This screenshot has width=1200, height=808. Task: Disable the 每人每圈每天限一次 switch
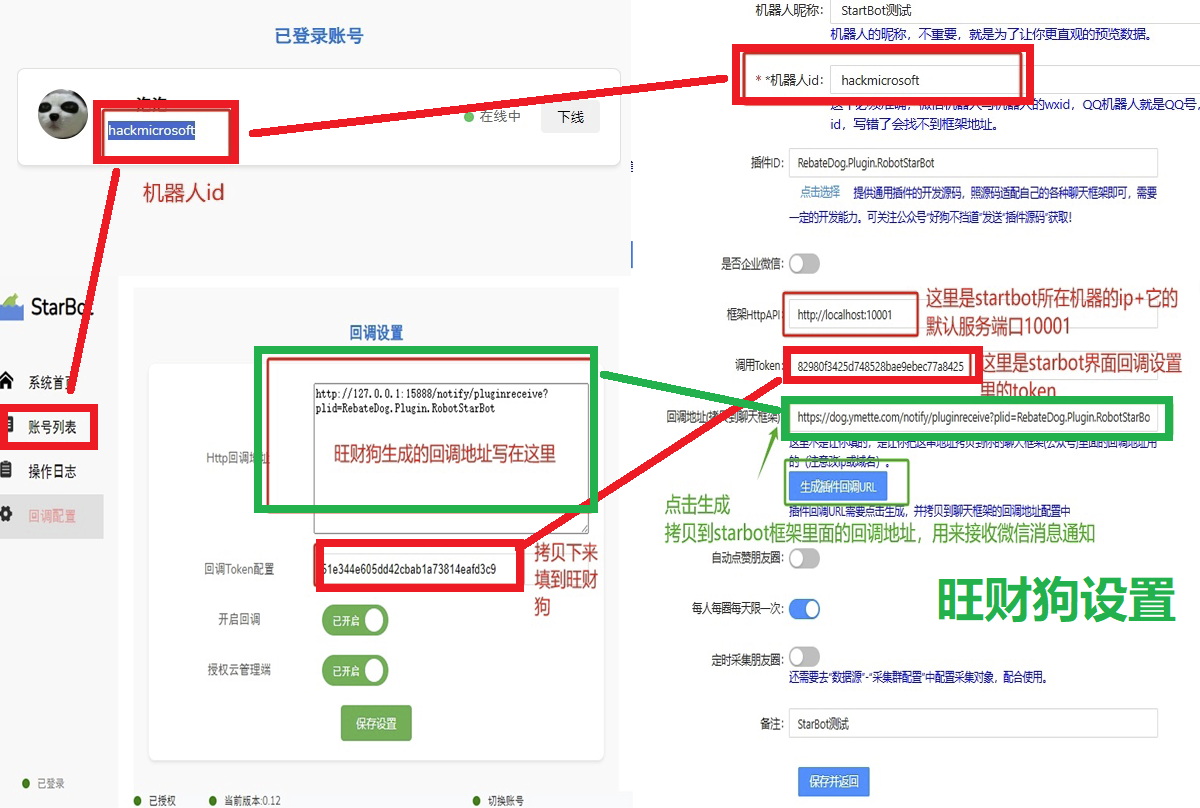point(804,608)
